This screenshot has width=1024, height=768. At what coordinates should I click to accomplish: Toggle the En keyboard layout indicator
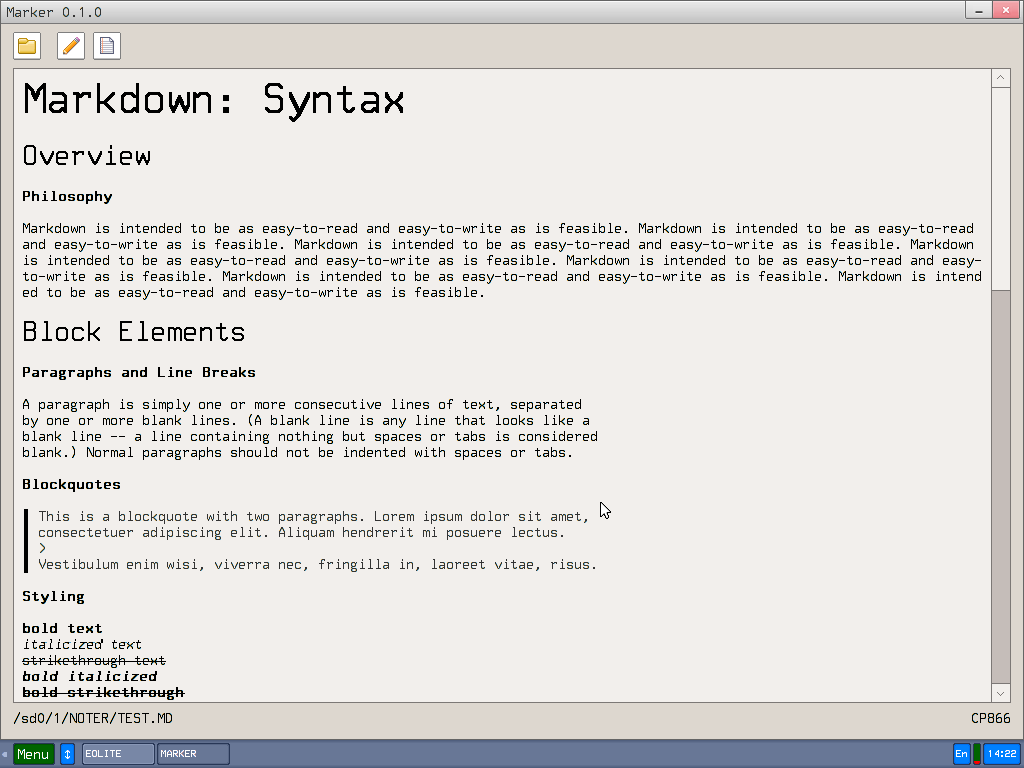point(961,754)
